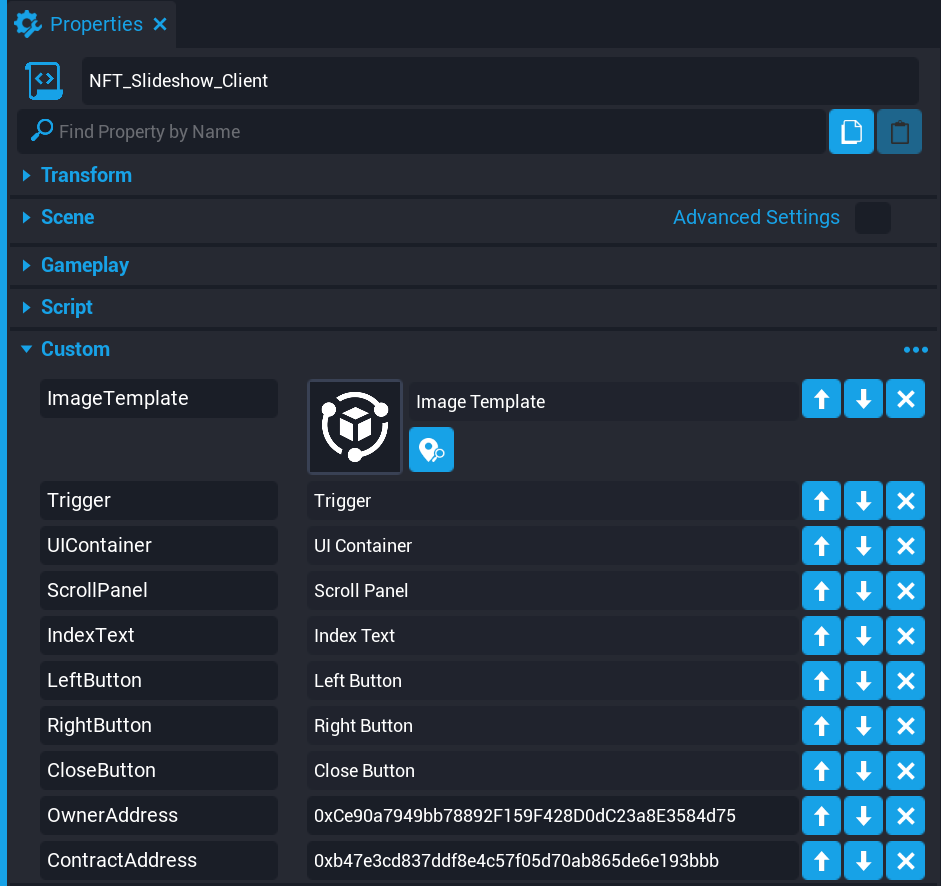Click the script icon beside the object name

click(44, 81)
